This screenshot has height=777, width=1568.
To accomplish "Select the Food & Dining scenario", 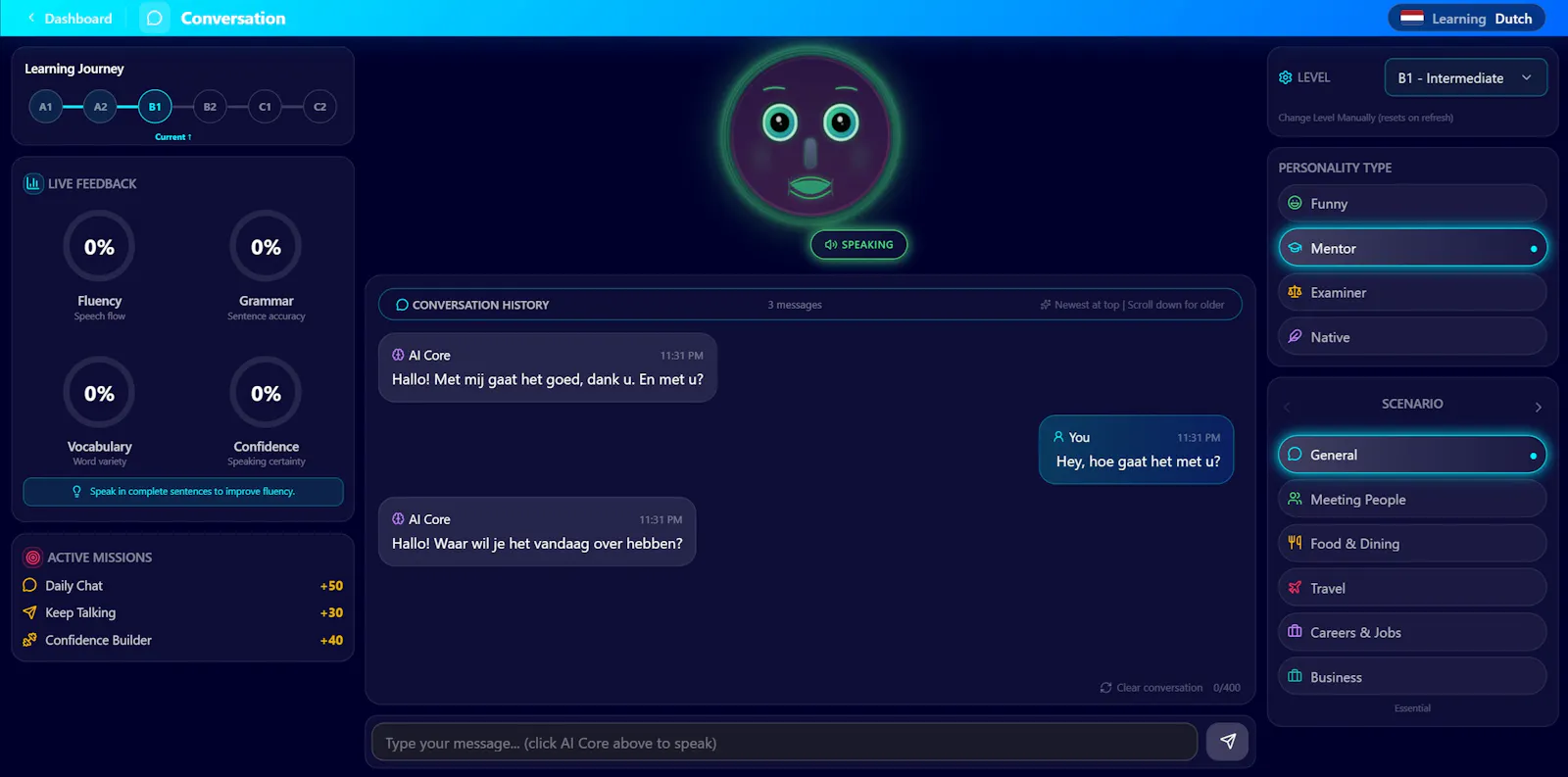I will [x=1412, y=544].
